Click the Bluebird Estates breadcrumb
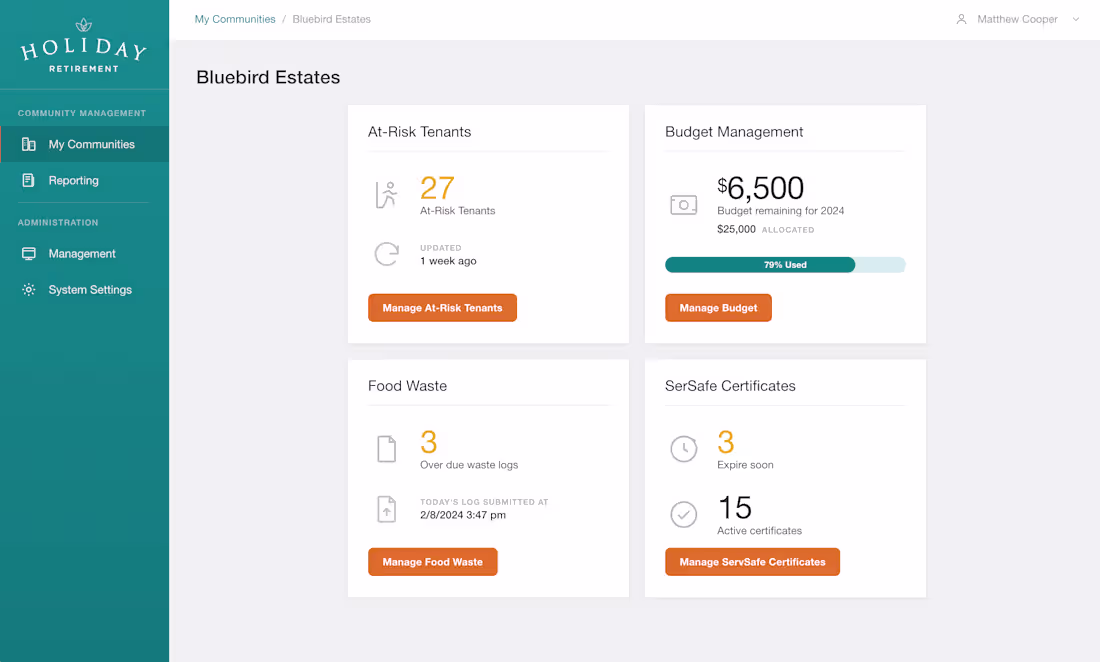Screen dimensions: 1100x662 pyautogui.click(x=331, y=20)
